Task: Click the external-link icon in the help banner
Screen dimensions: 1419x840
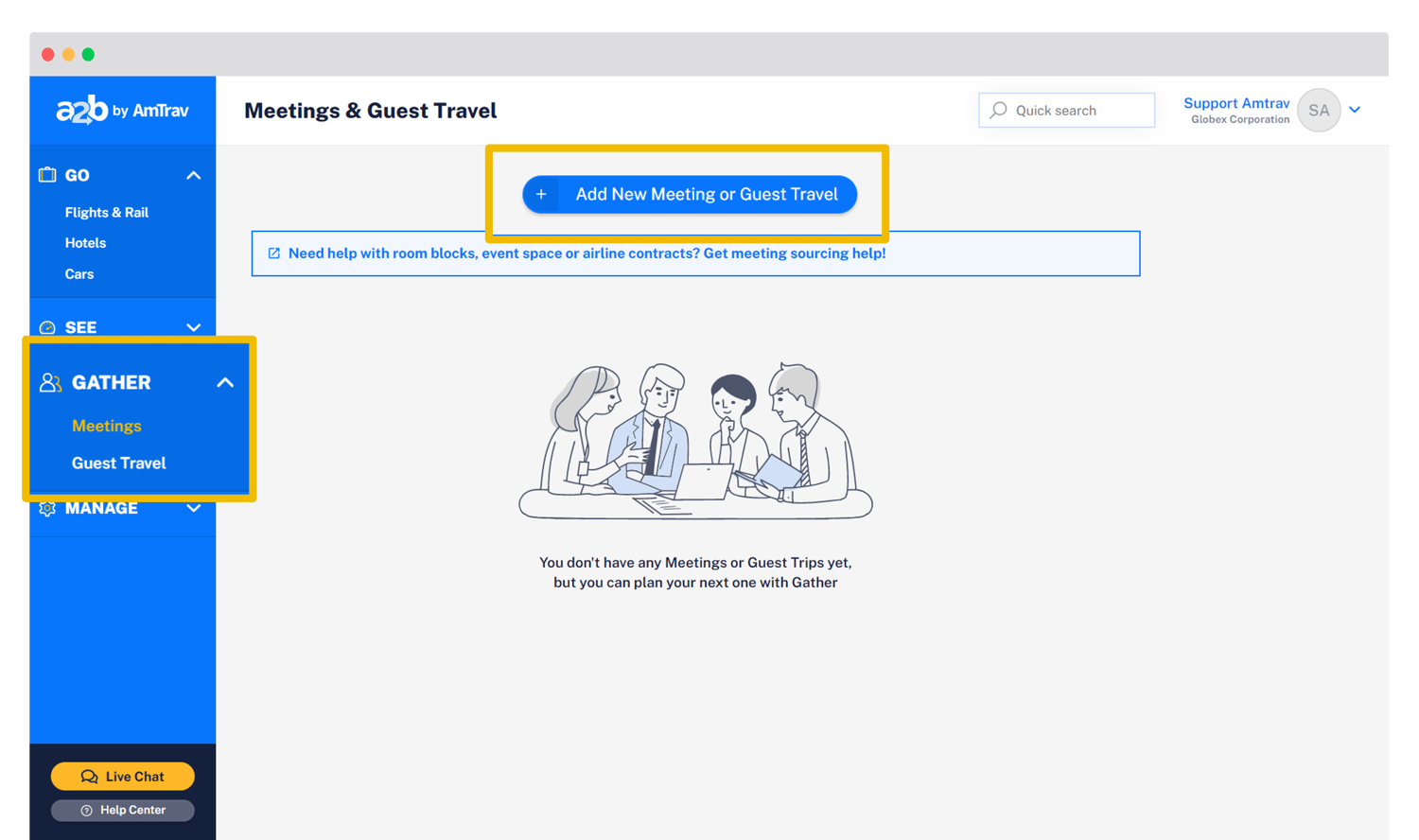Action: [273, 253]
